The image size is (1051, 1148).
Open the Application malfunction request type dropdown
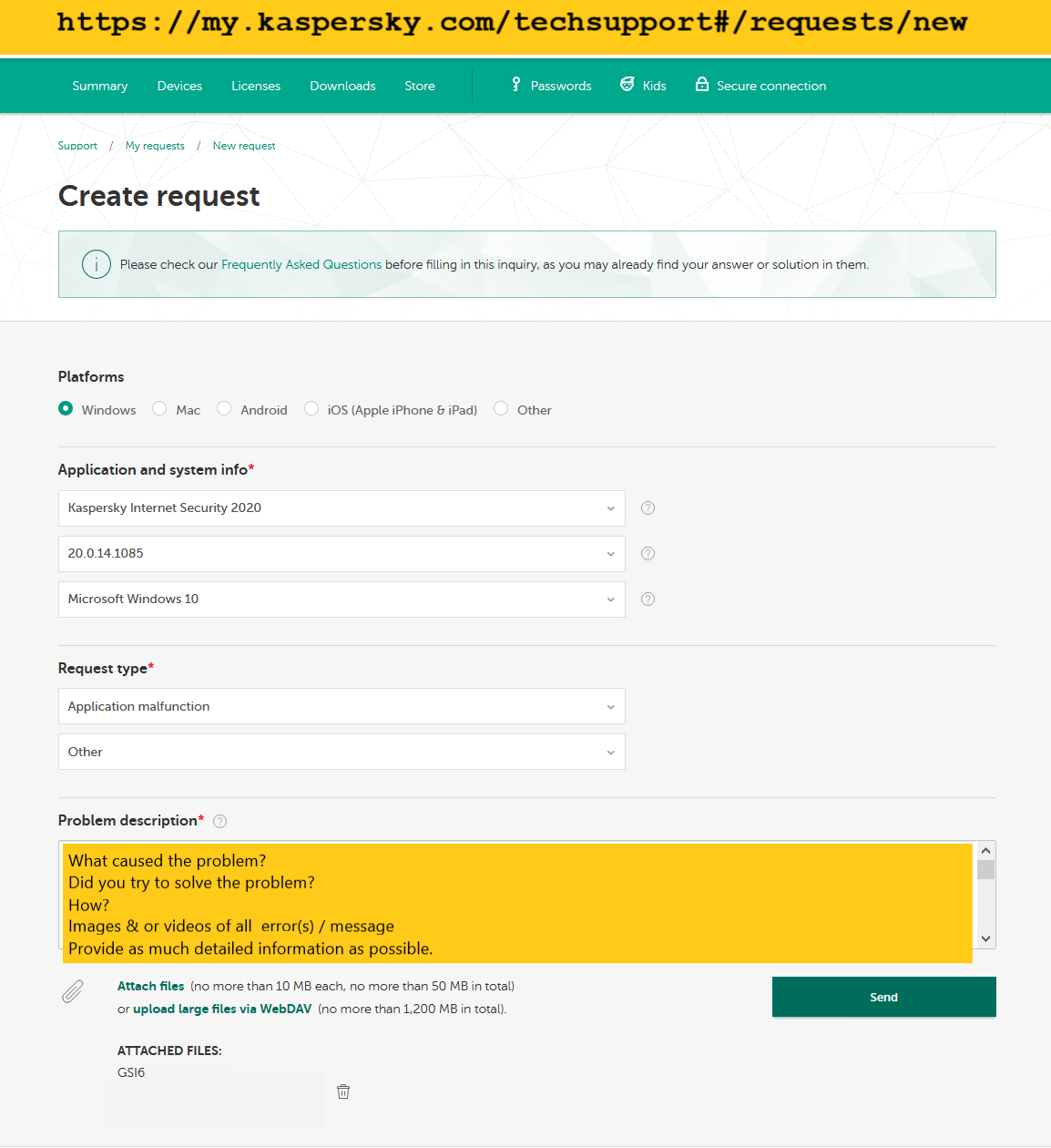[342, 706]
